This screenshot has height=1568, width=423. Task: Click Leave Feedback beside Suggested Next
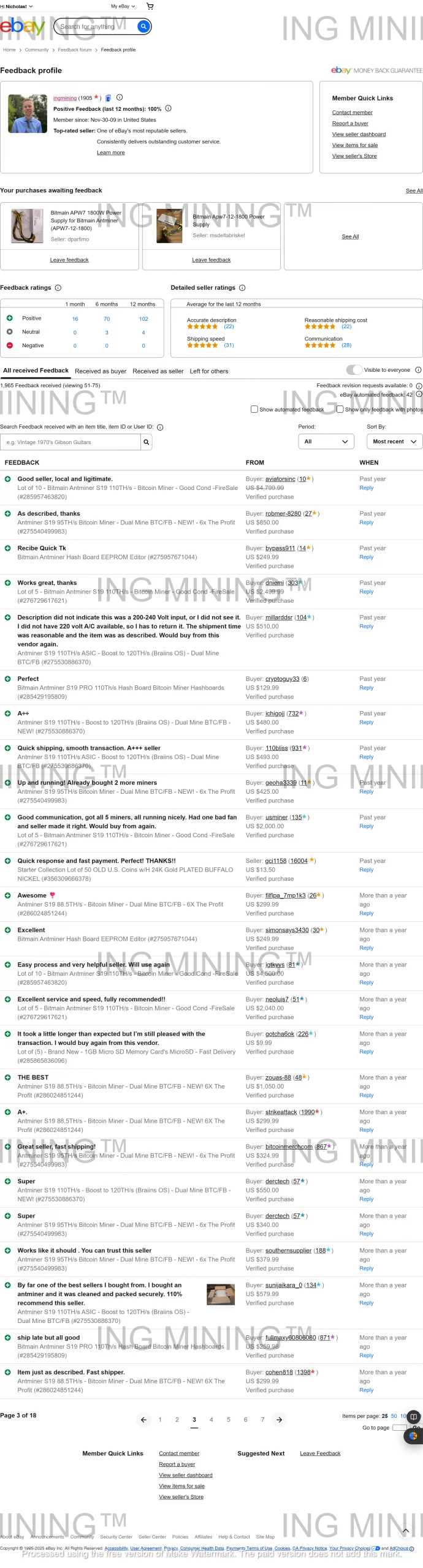pos(320,1453)
